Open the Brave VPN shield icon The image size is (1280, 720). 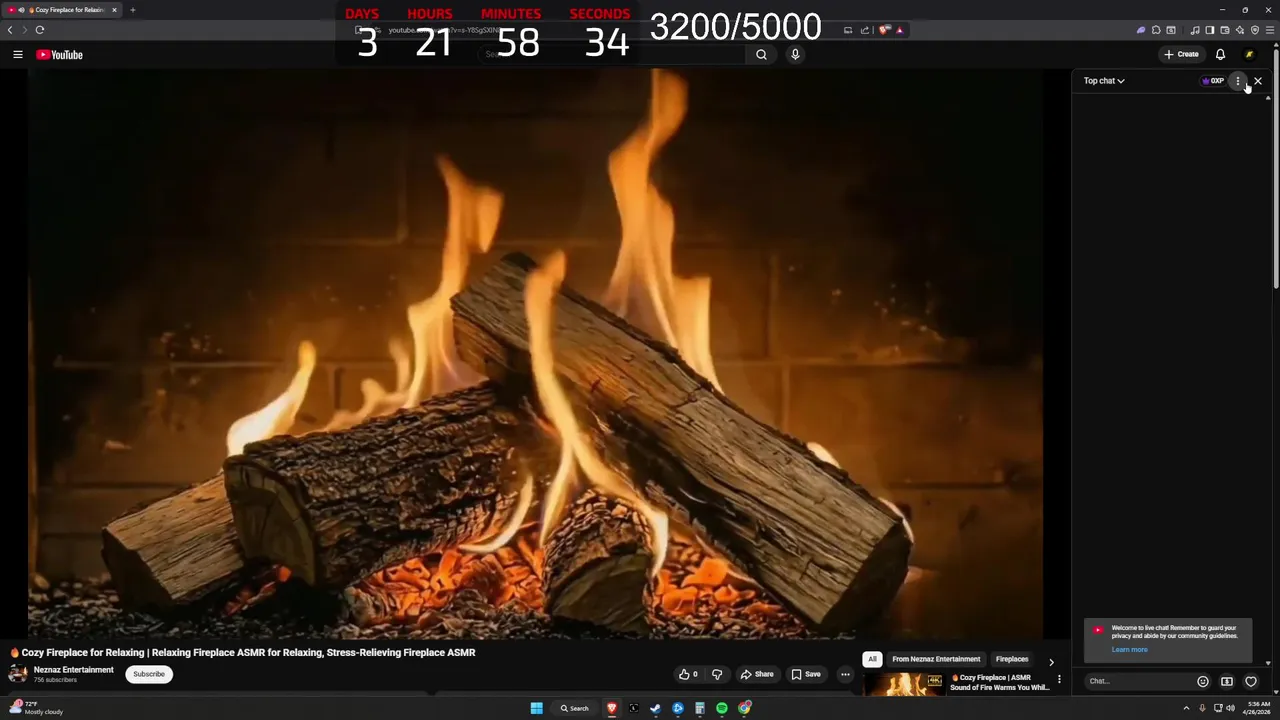1255,30
